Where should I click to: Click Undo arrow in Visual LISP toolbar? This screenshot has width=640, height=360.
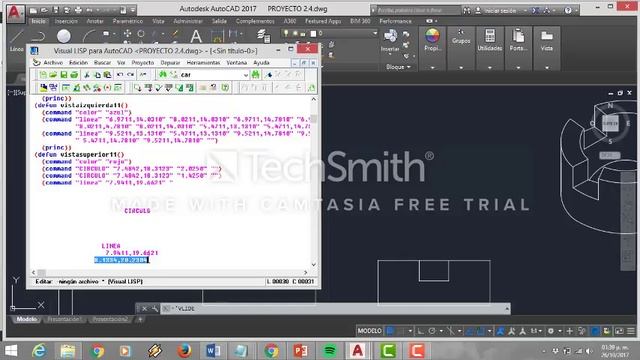point(120,75)
